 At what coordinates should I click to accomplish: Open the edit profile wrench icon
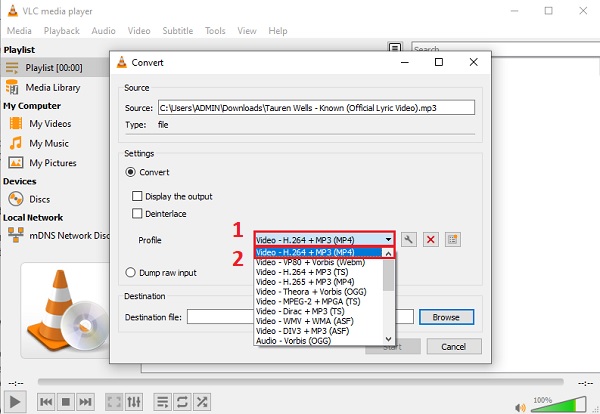point(409,240)
